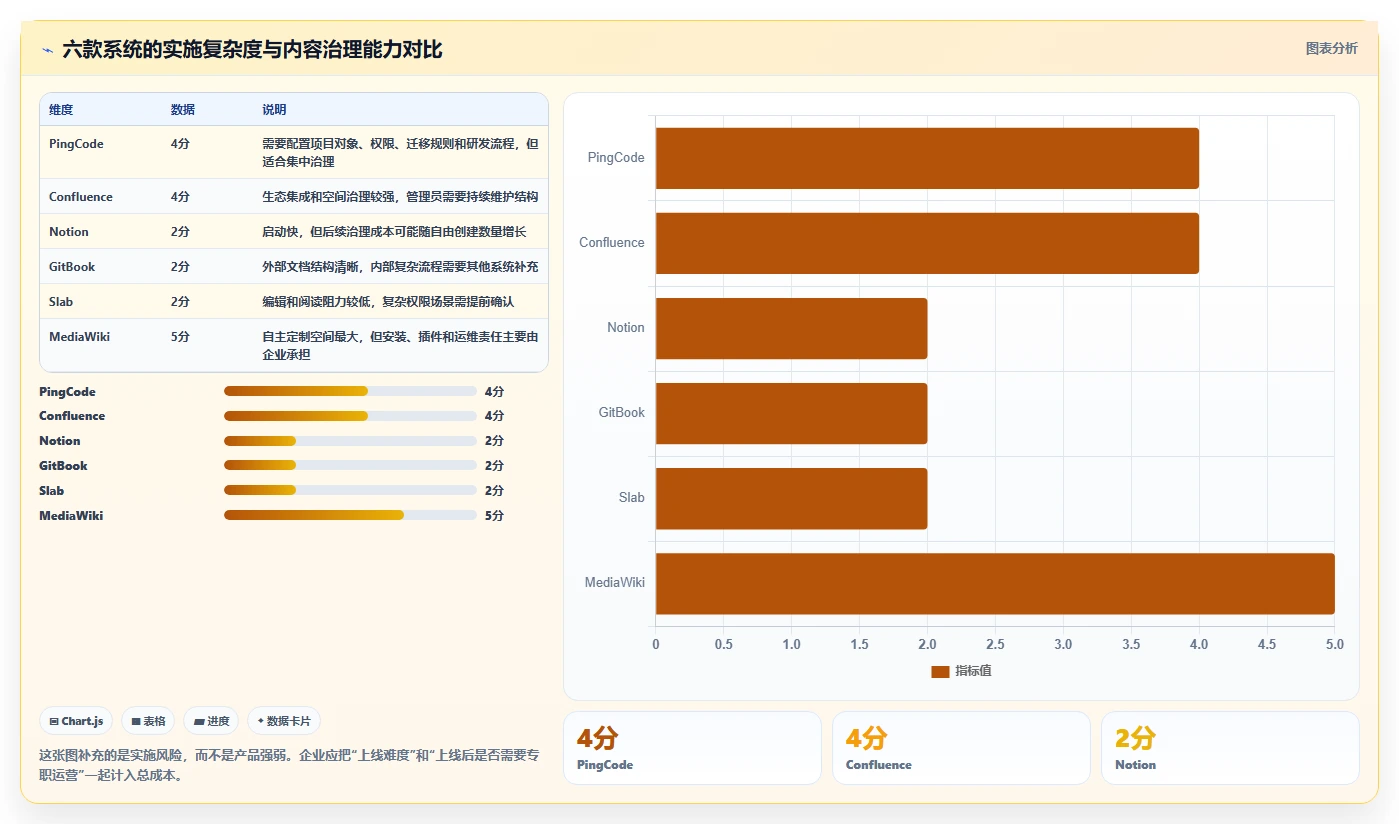1399x824 pixels.
Task: Toggle the 指标值 legend swatch
Action: [940, 671]
